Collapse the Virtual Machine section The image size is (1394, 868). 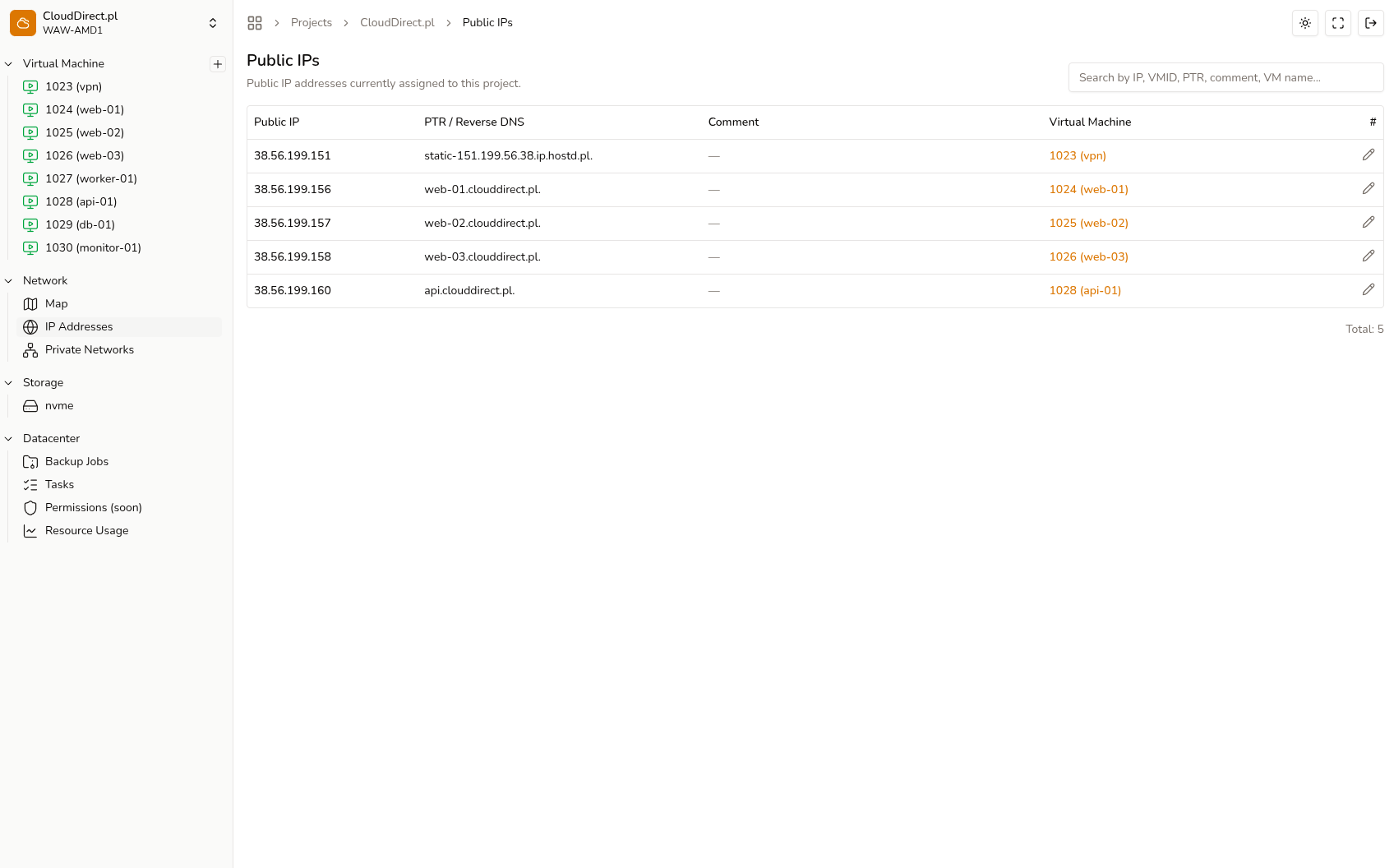[8, 63]
